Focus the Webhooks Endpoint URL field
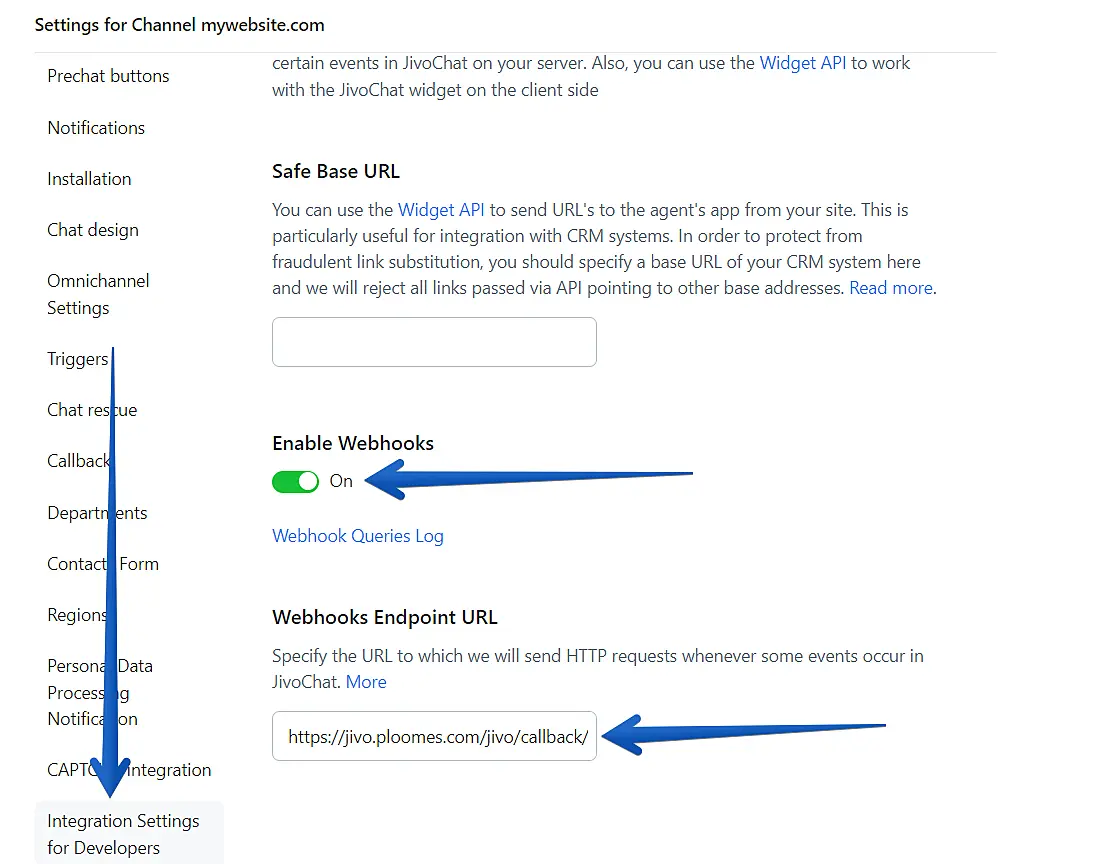The height and width of the screenshot is (864, 1094). pyautogui.click(x=434, y=737)
